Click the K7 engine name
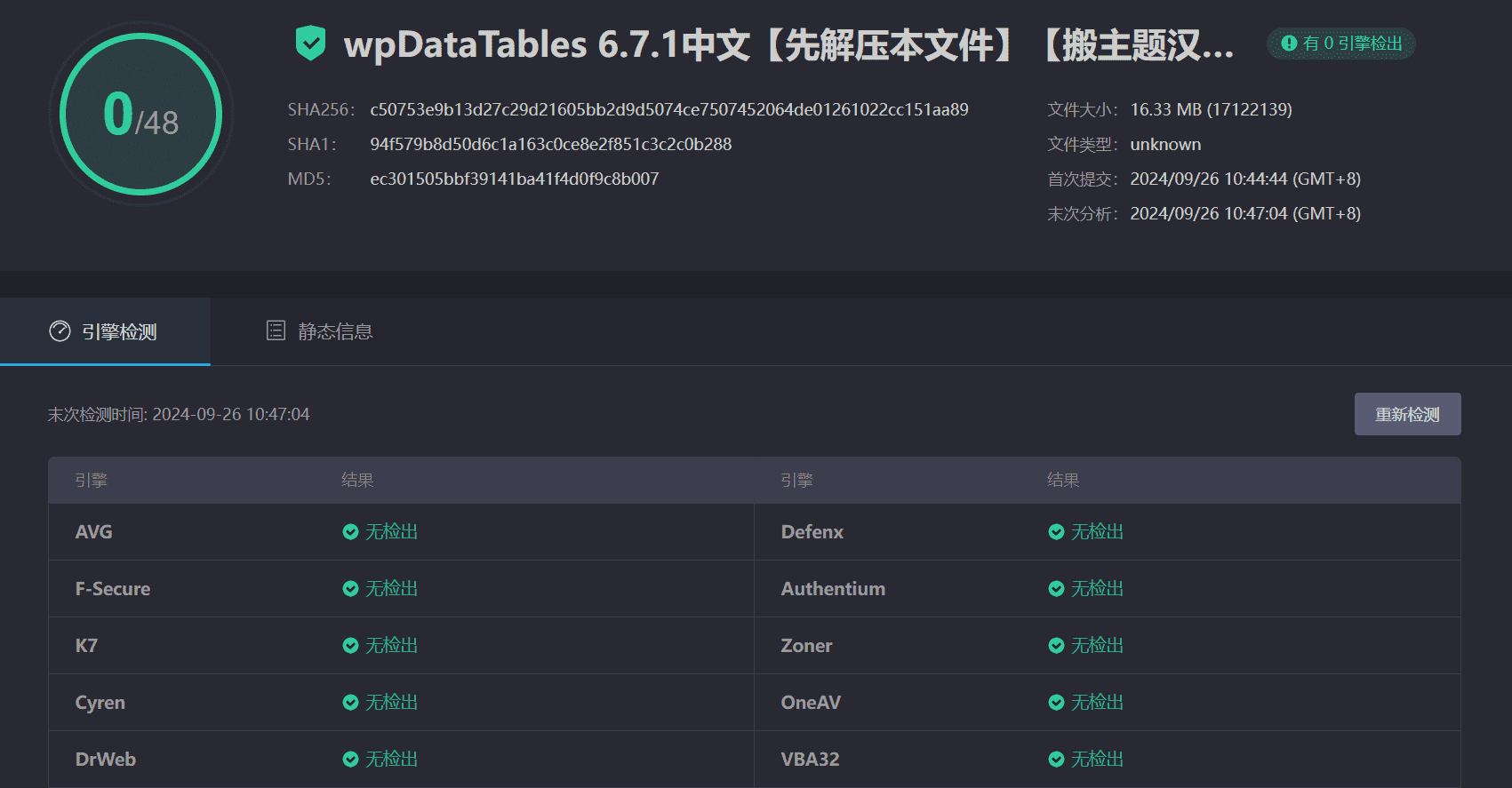Screen dimensions: 1512x788 pyautogui.click(x=86, y=645)
